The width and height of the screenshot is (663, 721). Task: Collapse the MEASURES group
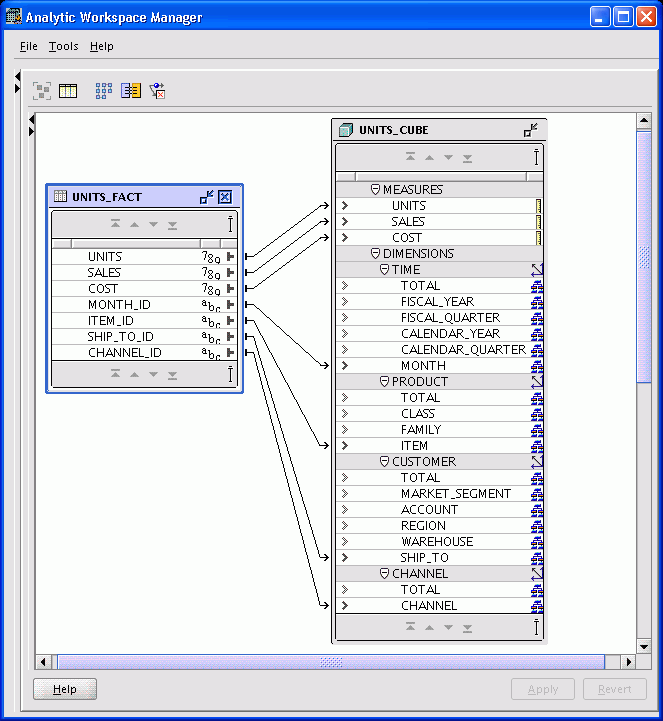[375, 189]
